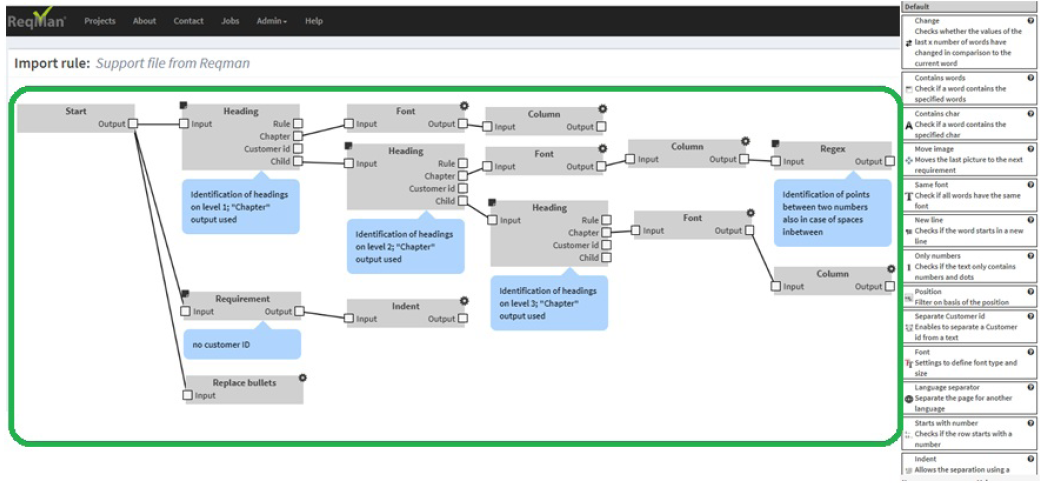This screenshot has height=485, width=1044.
Task: Click the Same font T icon
Action: [x=909, y=196]
